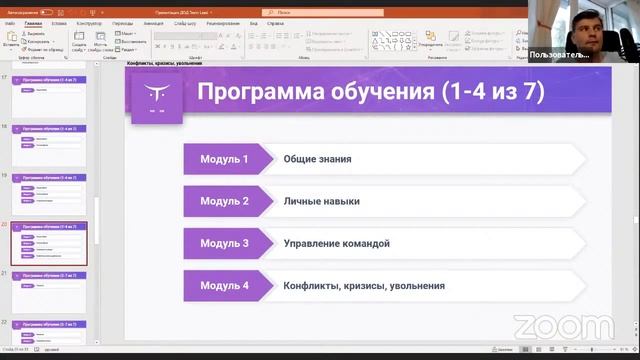
Task: Switch to Reading view in status bar
Action: pyautogui.click(x=552, y=349)
